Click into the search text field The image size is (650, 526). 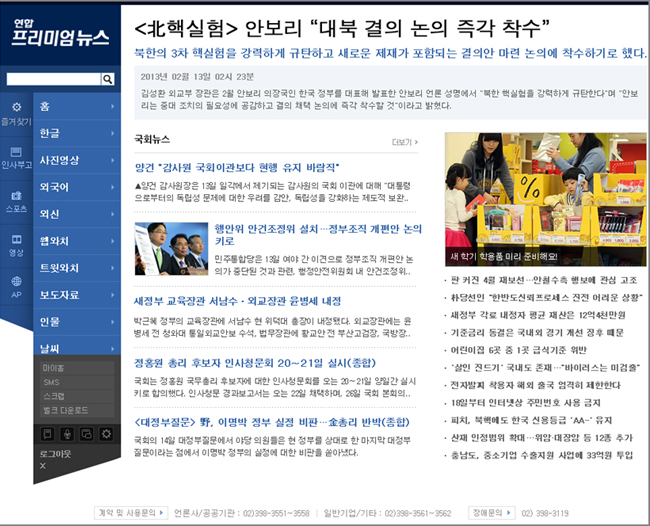point(52,79)
